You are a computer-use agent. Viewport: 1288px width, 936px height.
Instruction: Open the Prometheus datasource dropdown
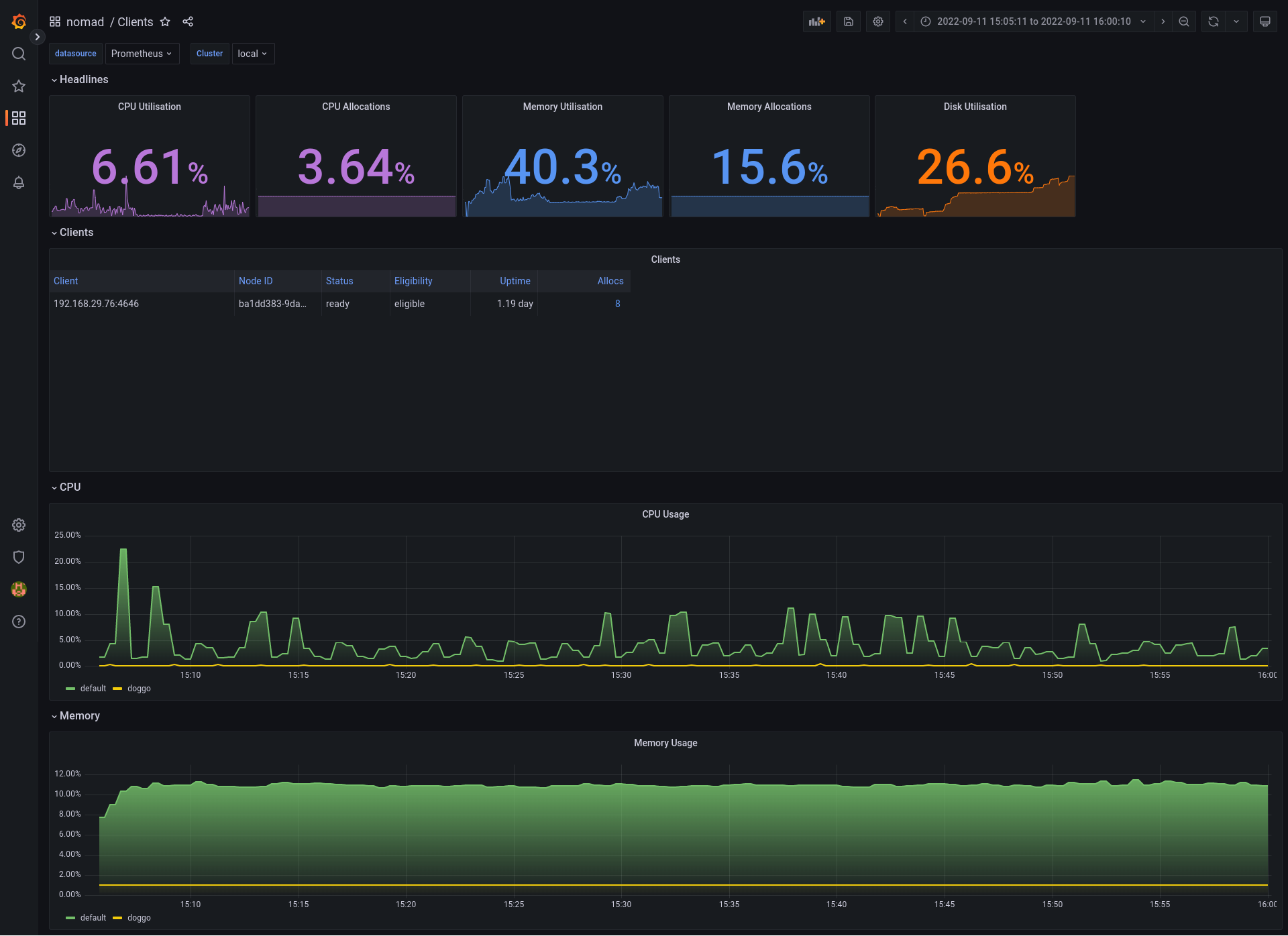(x=142, y=54)
